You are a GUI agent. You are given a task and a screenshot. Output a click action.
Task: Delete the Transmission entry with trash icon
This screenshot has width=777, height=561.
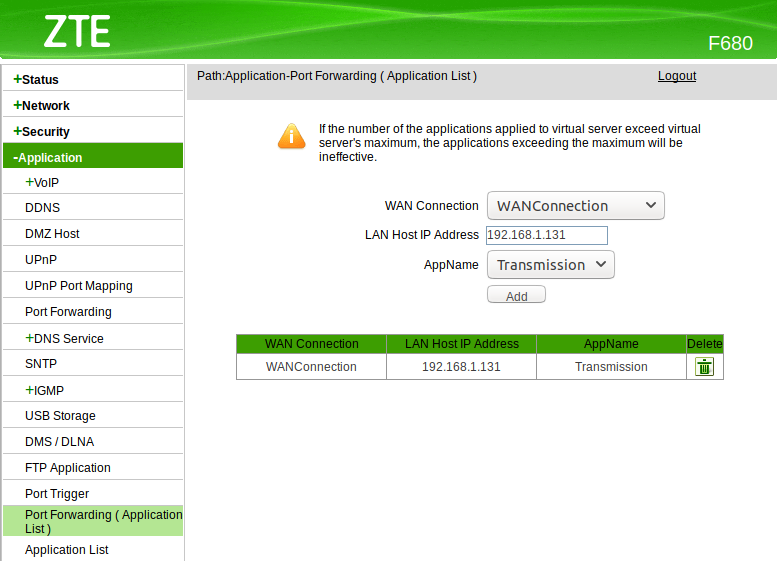[705, 367]
